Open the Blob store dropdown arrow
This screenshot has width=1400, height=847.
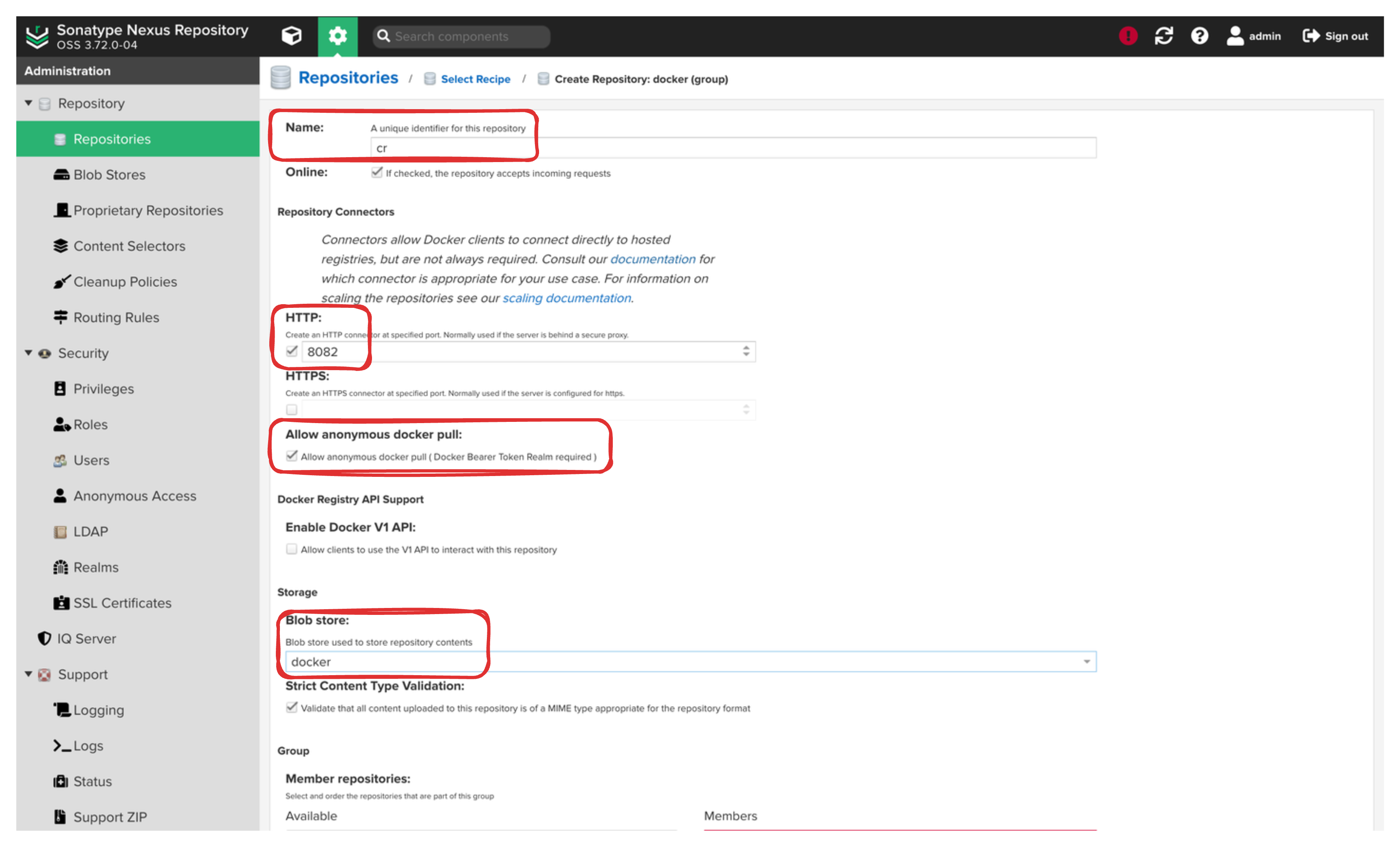[x=1086, y=662]
